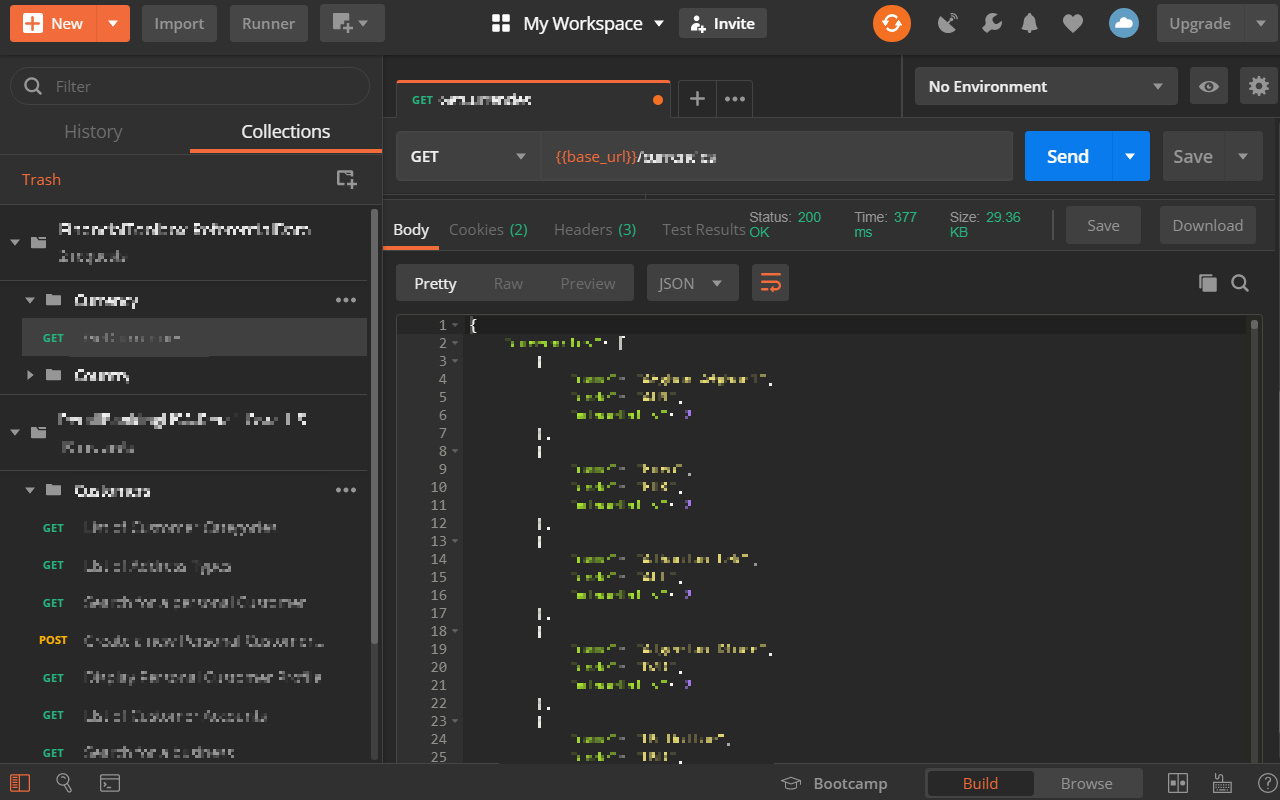Open the response Body tab
This screenshot has height=800, width=1280.
pos(411,229)
